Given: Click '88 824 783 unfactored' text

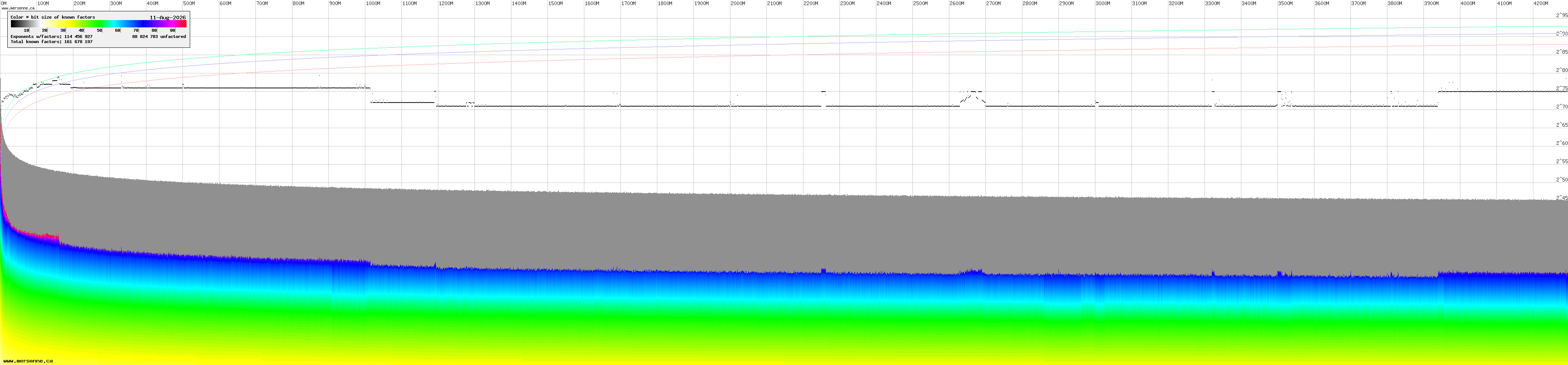Looking at the screenshot, I should coord(160,36).
